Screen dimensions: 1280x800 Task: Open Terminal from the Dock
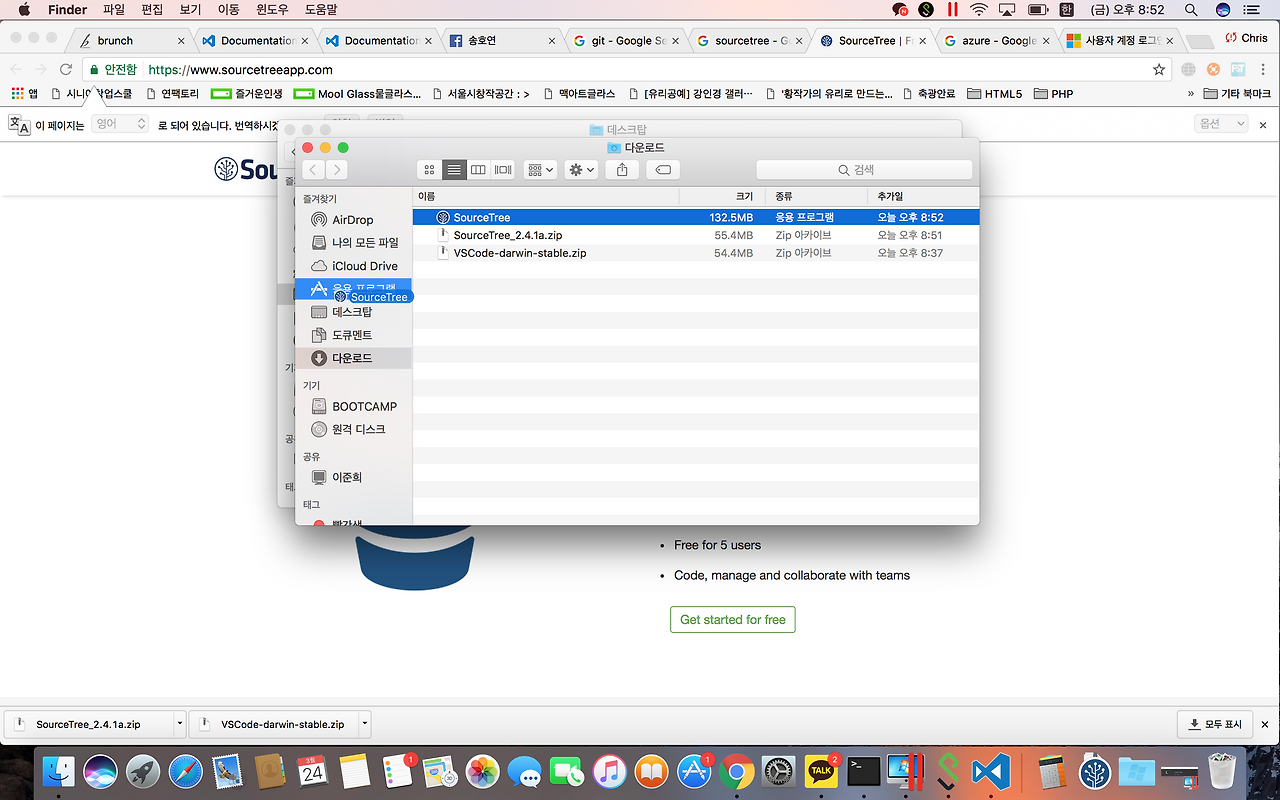tap(864, 772)
